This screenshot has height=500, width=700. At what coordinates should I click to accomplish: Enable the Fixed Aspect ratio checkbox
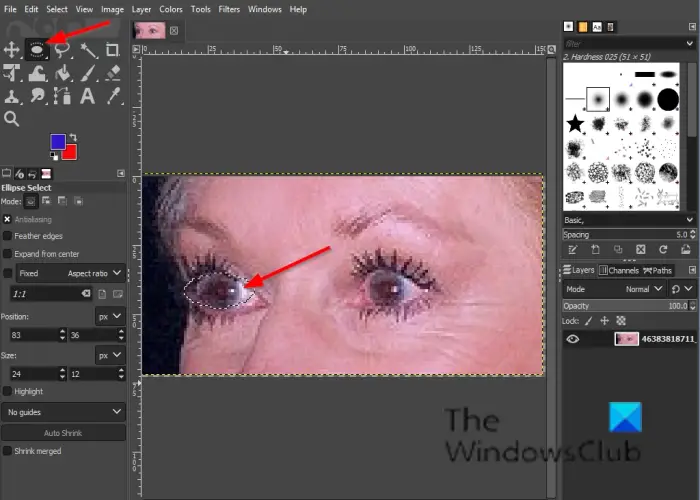tap(7, 273)
